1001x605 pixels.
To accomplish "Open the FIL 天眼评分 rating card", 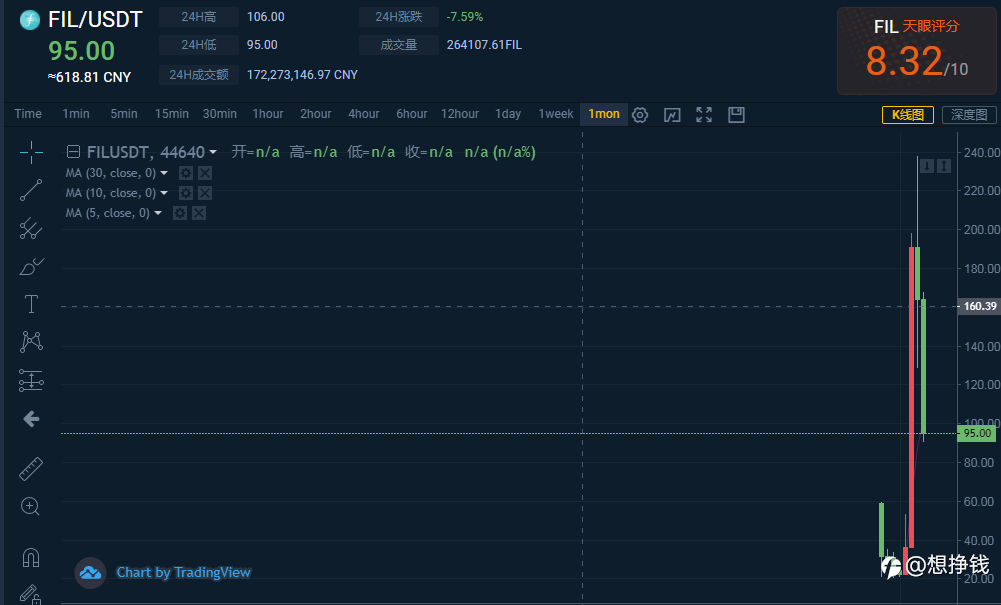I will [917, 51].
